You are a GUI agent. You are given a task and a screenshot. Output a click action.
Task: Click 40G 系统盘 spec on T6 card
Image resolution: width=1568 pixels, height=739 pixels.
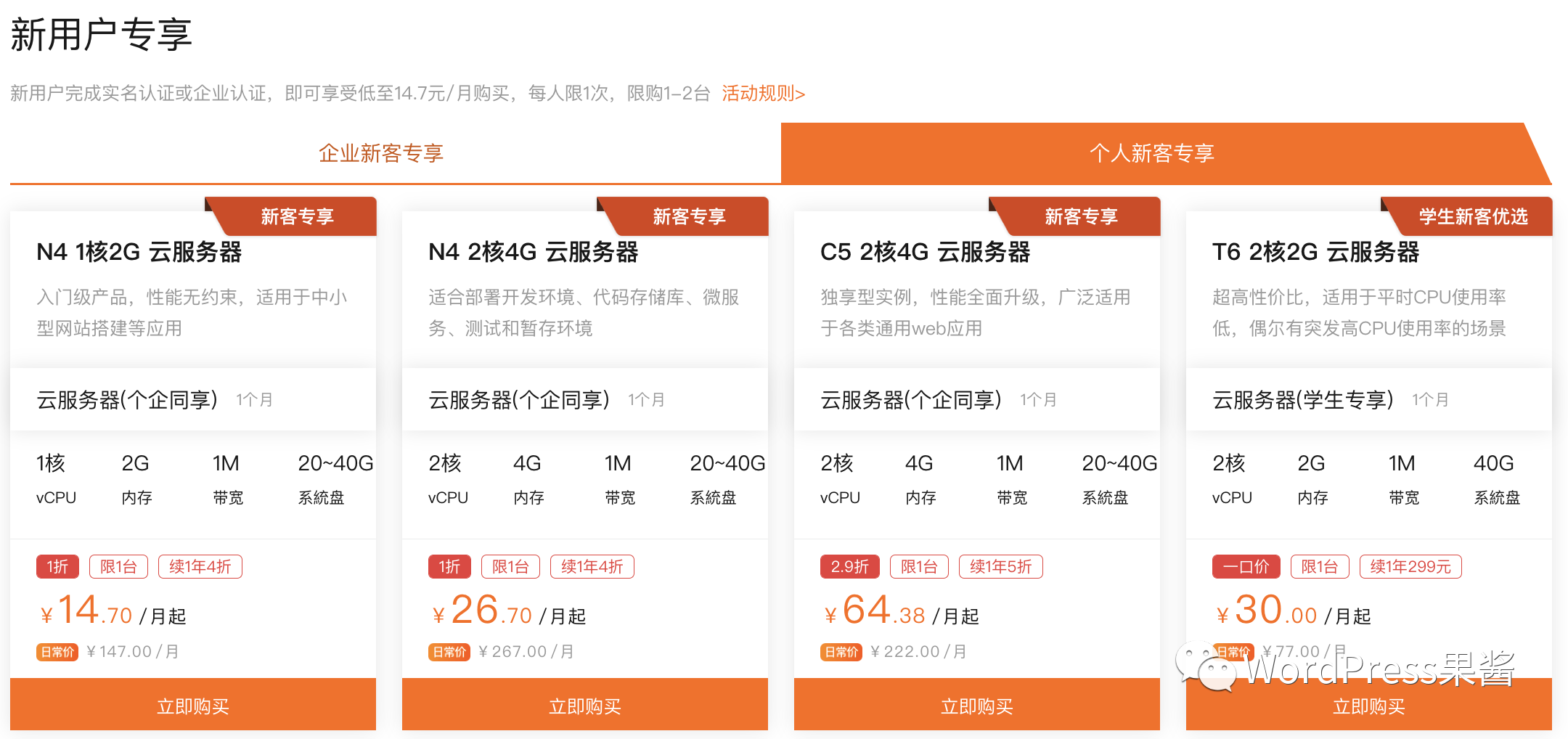[1497, 478]
